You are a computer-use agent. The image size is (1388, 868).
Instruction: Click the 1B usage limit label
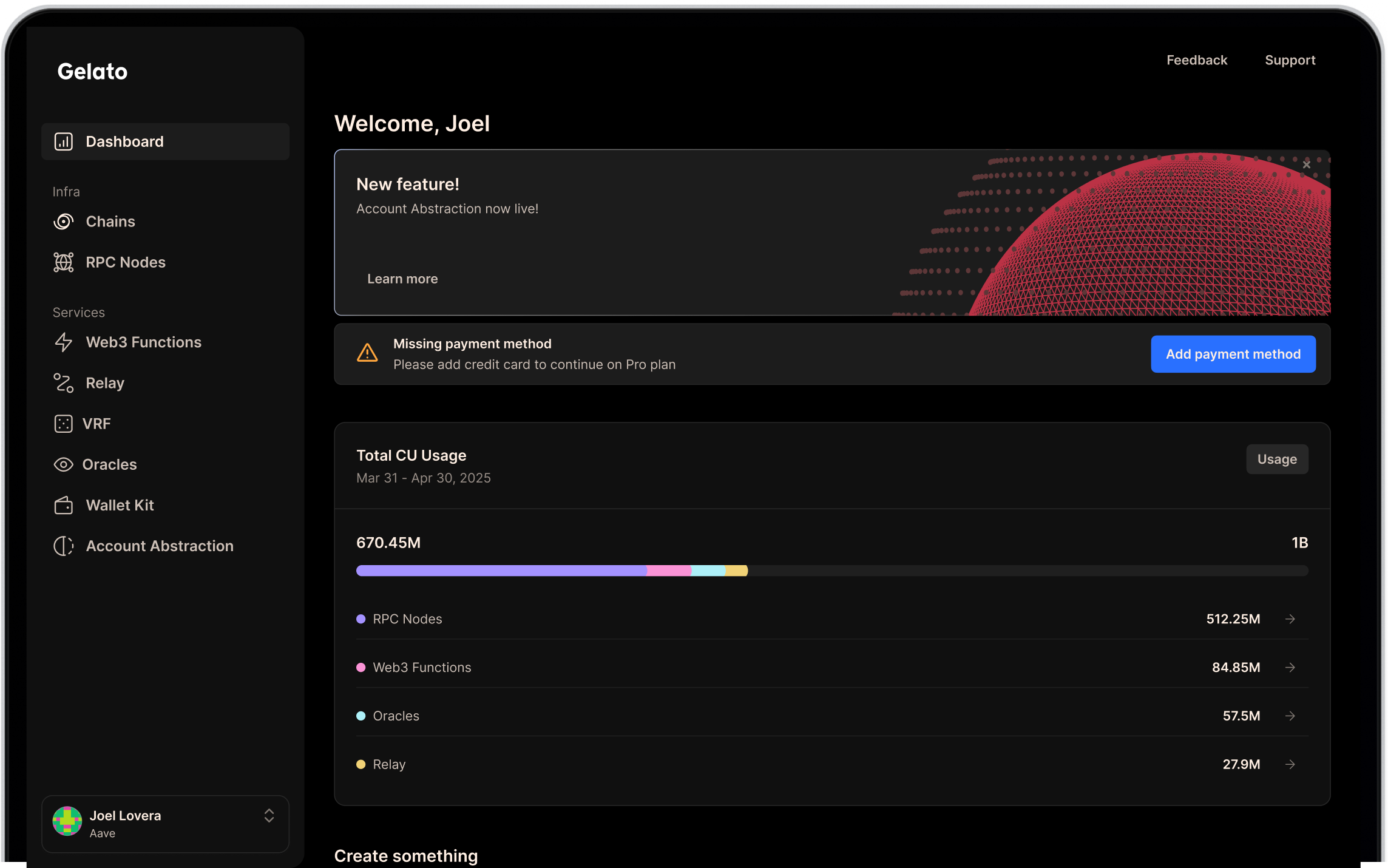click(1300, 543)
